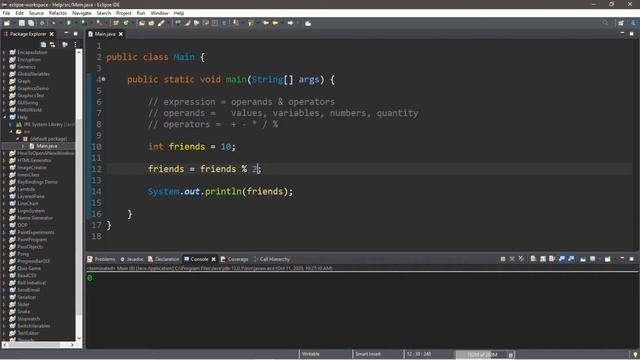Screen dimensions: 640x360
Task: Switch to the Call Hierarchy tab
Action: (271, 259)
